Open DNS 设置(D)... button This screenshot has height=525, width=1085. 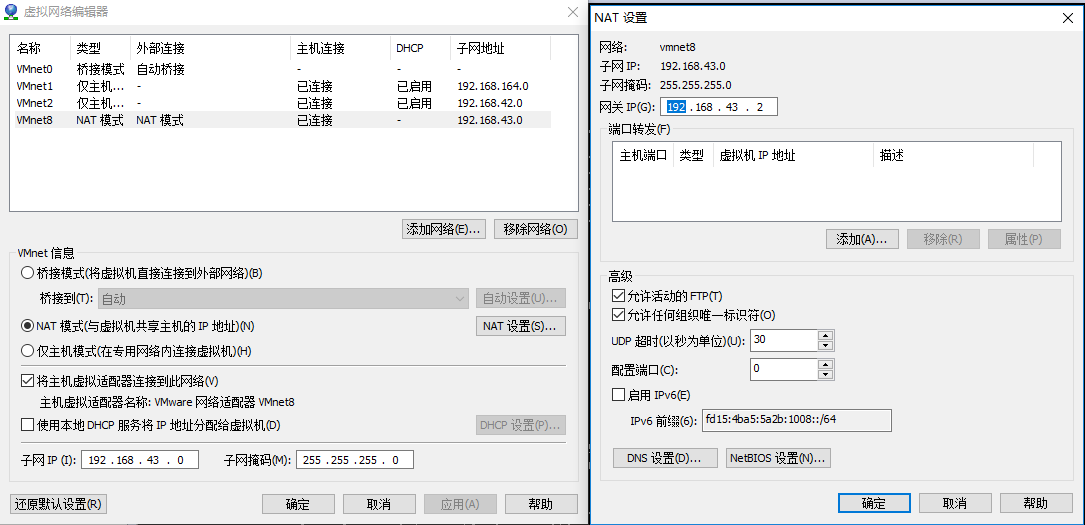coord(665,458)
